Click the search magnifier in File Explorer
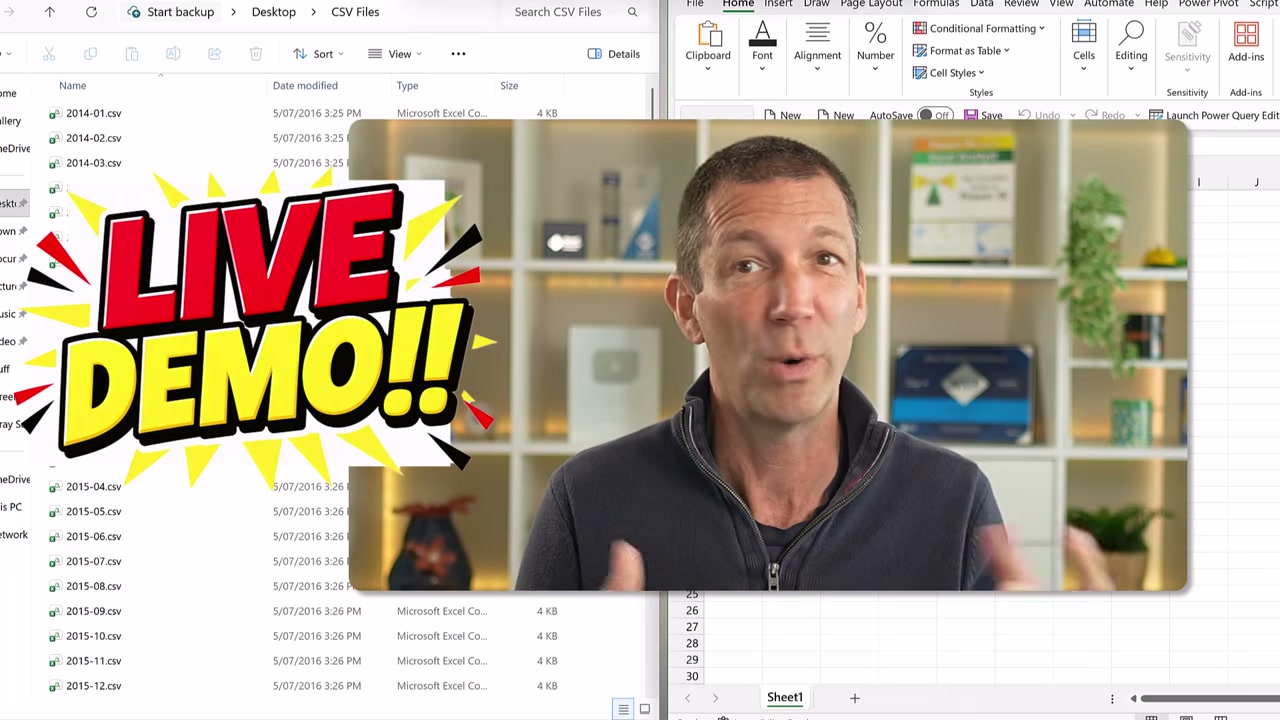Screen dimensions: 1280x720 point(632,12)
